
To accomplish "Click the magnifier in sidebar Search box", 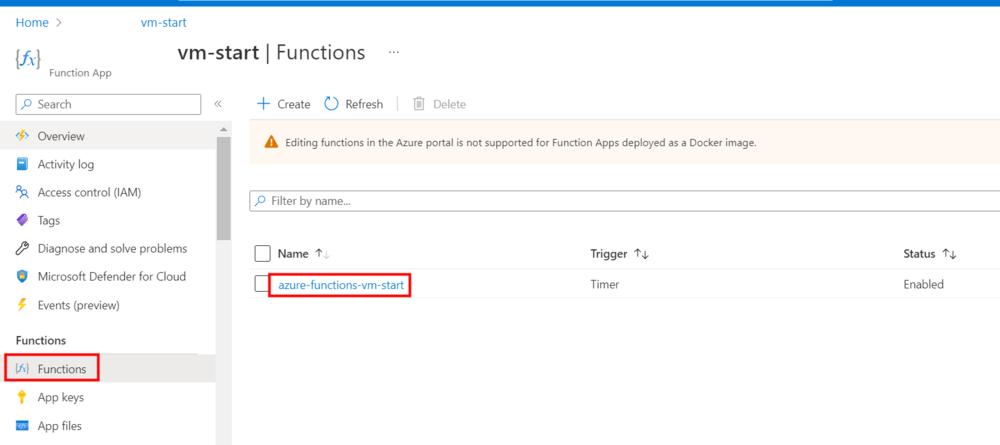I will pos(27,104).
